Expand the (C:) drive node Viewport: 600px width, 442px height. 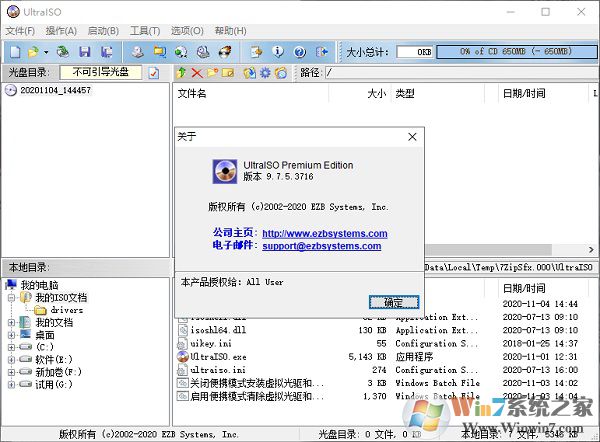(x=11, y=347)
